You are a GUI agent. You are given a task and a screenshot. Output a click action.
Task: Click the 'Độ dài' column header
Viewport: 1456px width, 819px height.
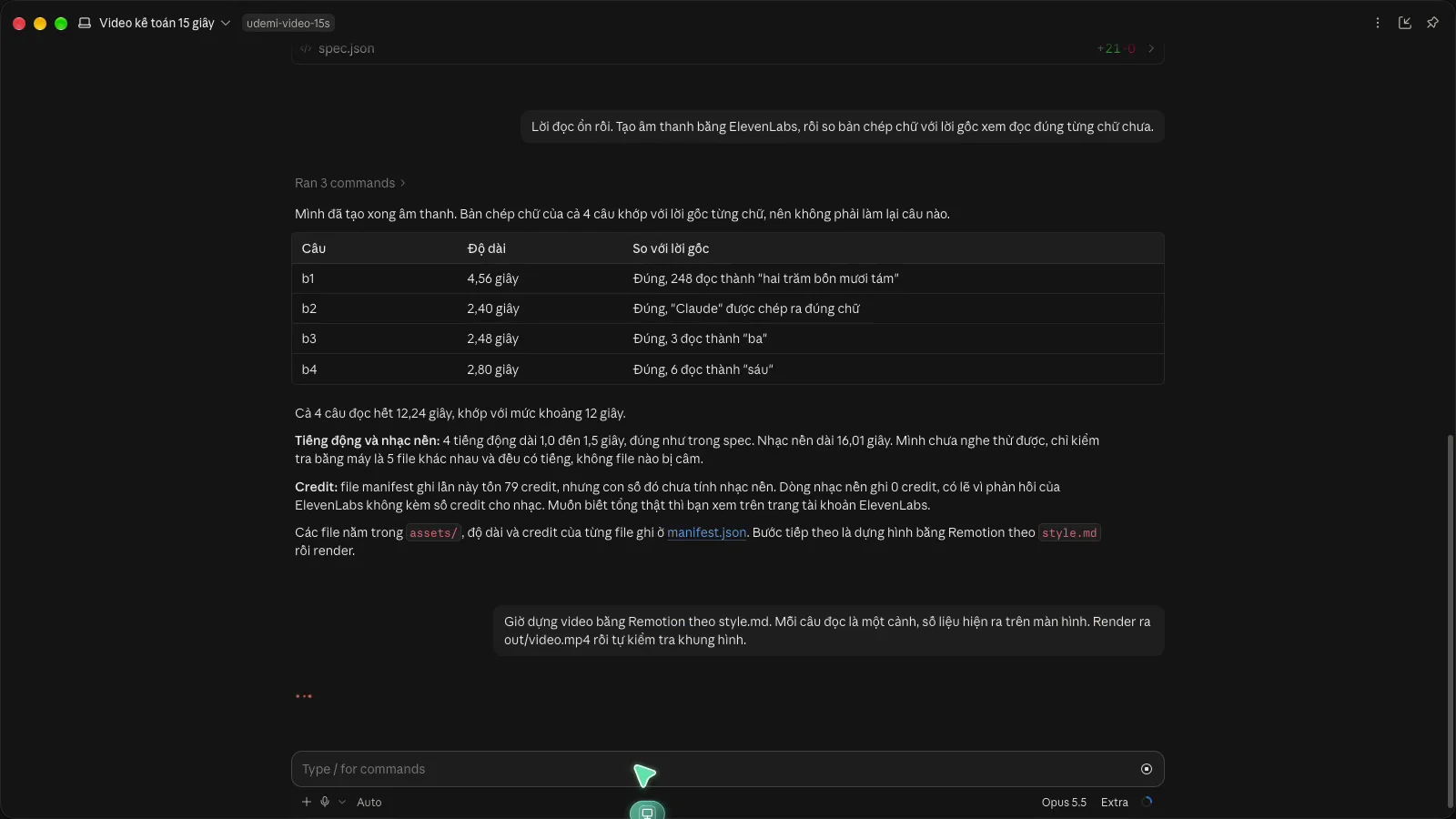click(x=487, y=248)
